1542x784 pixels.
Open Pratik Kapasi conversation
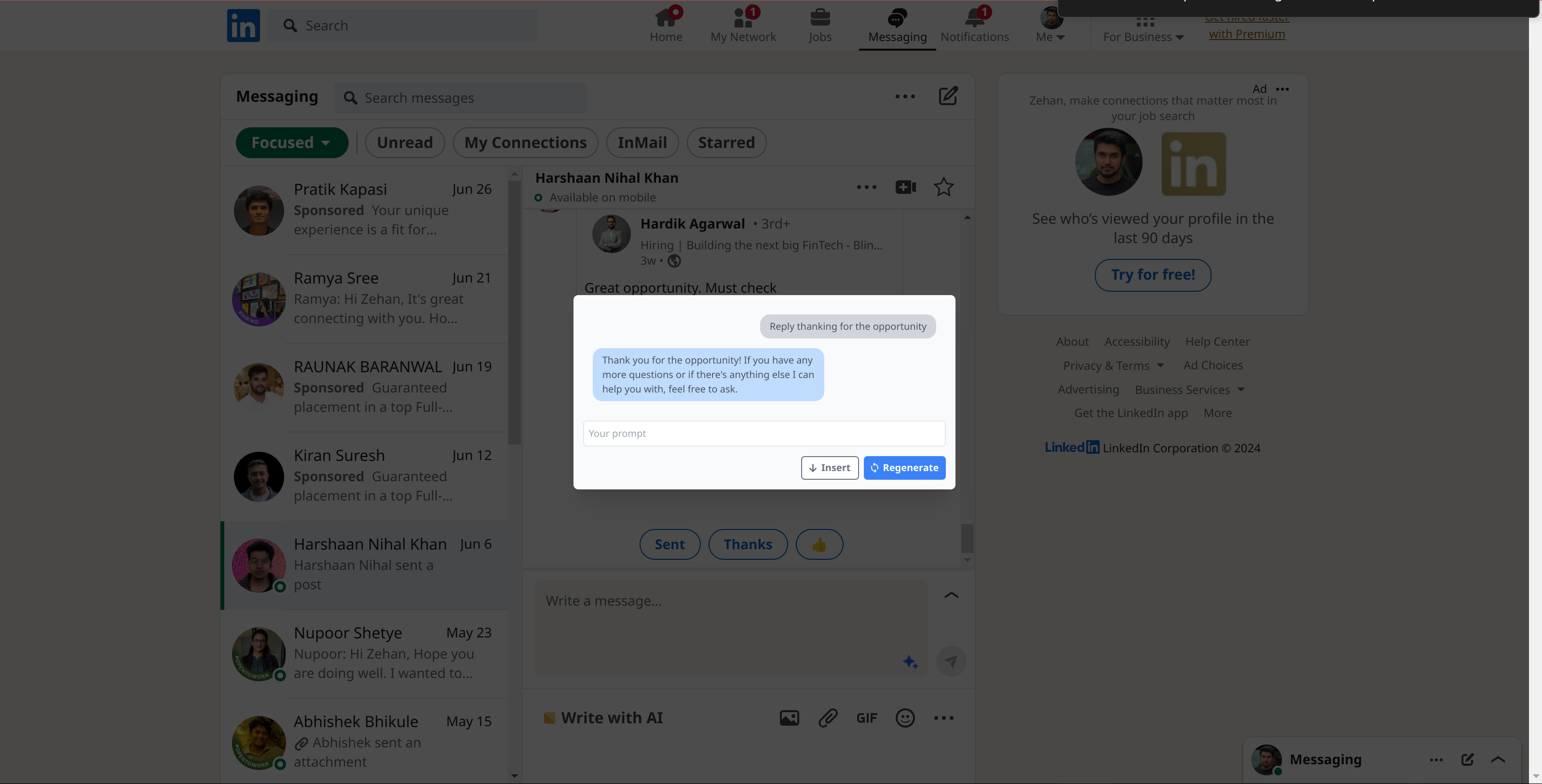pyautogui.click(x=364, y=210)
